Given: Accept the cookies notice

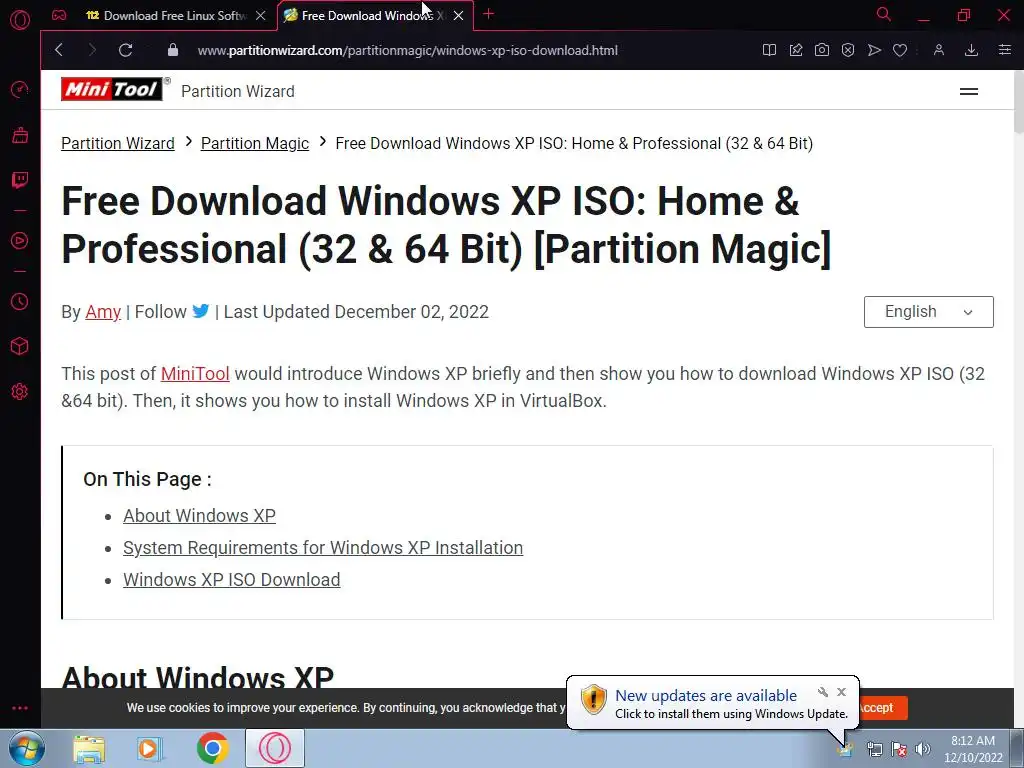Looking at the screenshot, I should tap(880, 707).
